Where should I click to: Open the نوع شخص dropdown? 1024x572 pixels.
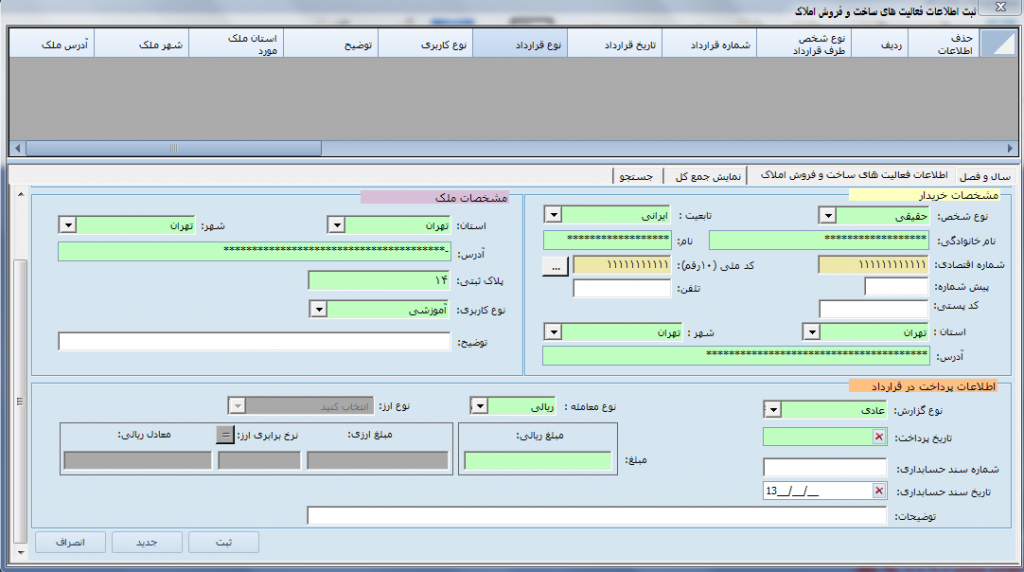point(827,215)
